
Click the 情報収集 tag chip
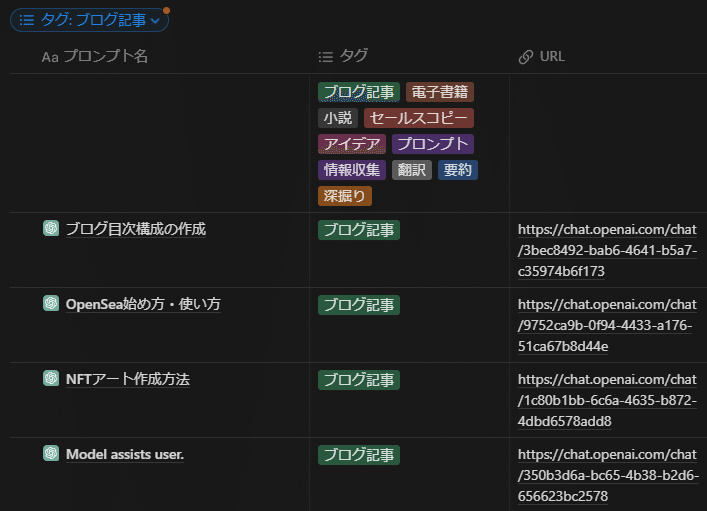[352, 170]
